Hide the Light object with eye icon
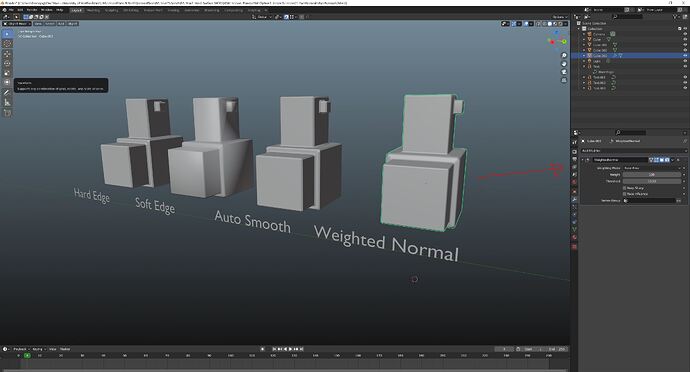 coord(685,61)
